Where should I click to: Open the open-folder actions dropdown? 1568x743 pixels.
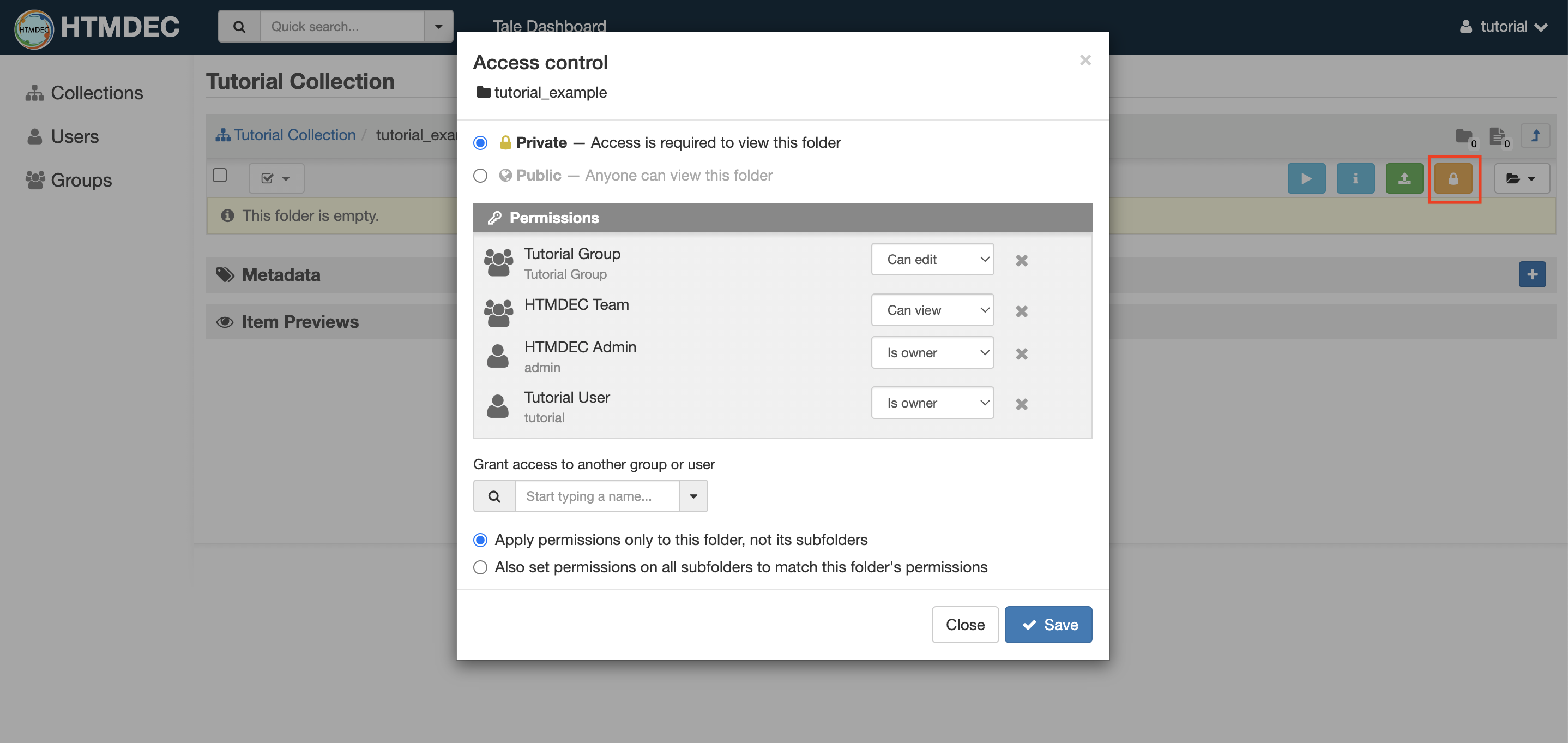pyautogui.click(x=1522, y=178)
